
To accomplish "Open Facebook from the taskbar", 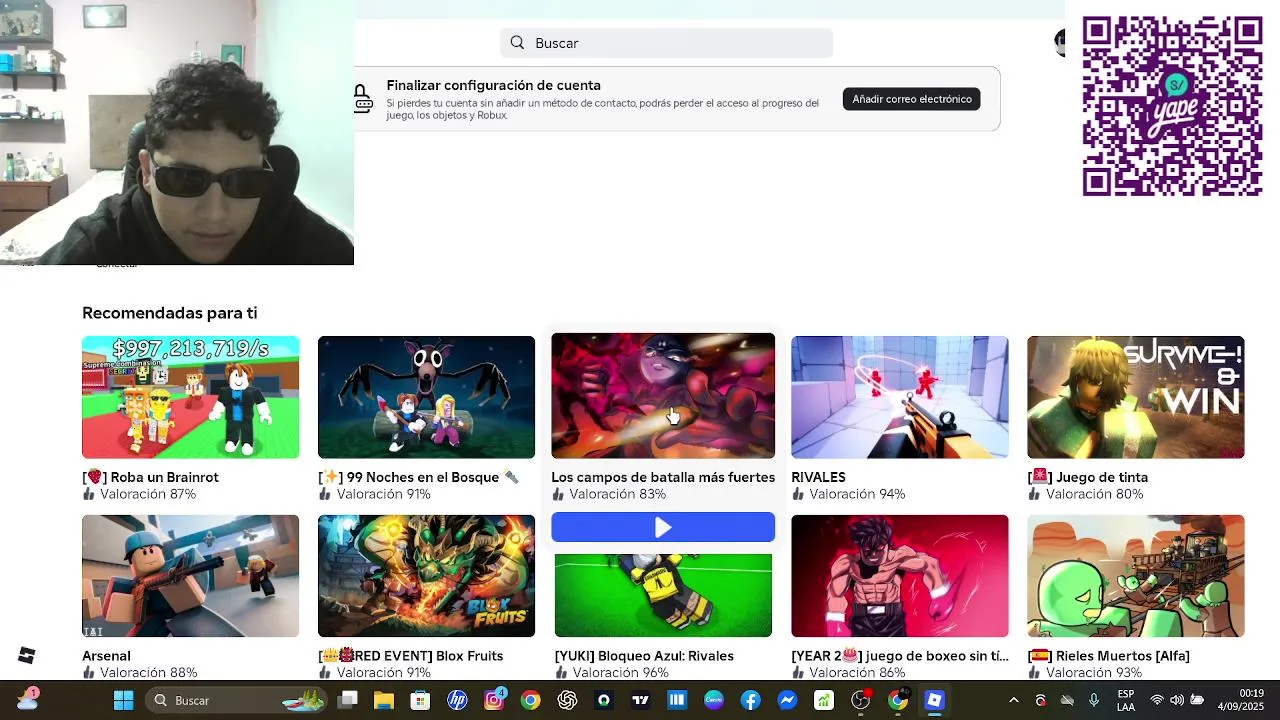I will pos(750,700).
